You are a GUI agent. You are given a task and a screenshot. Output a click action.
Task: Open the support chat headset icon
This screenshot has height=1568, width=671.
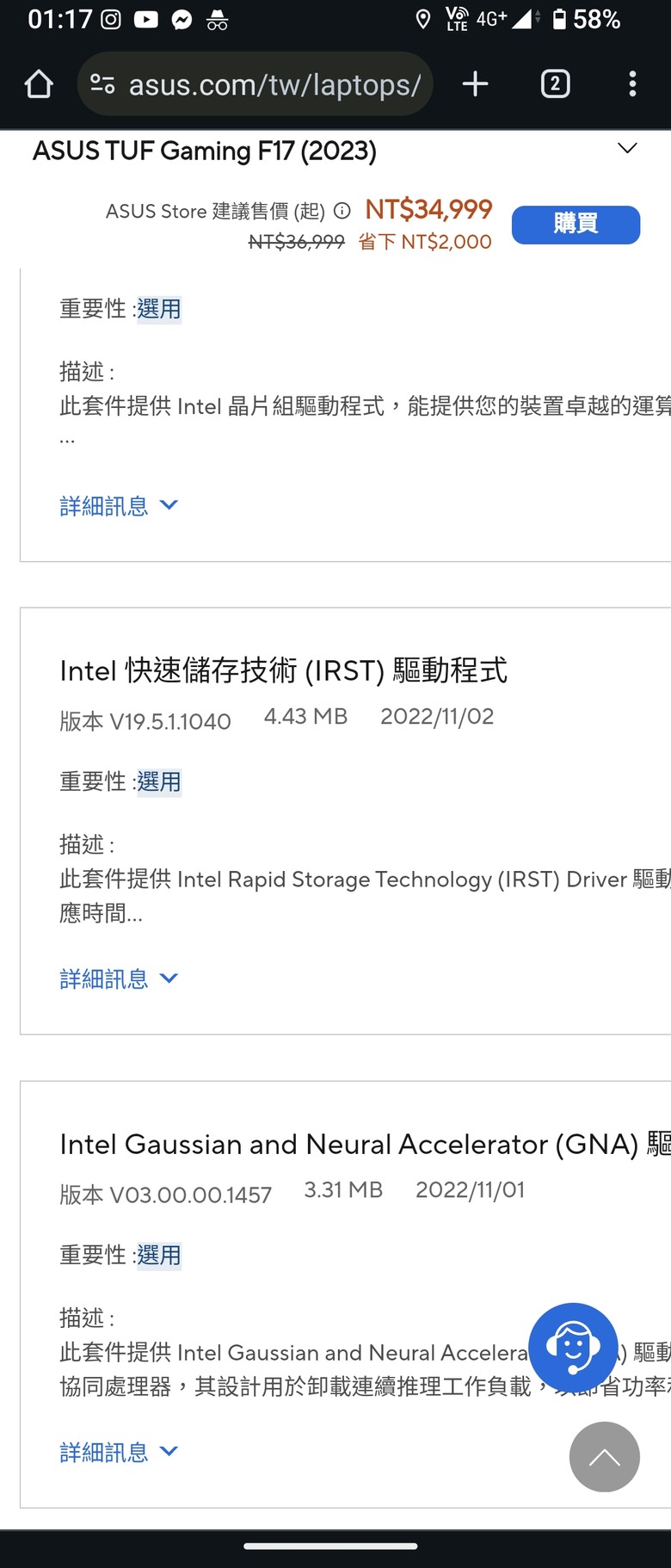(573, 1347)
